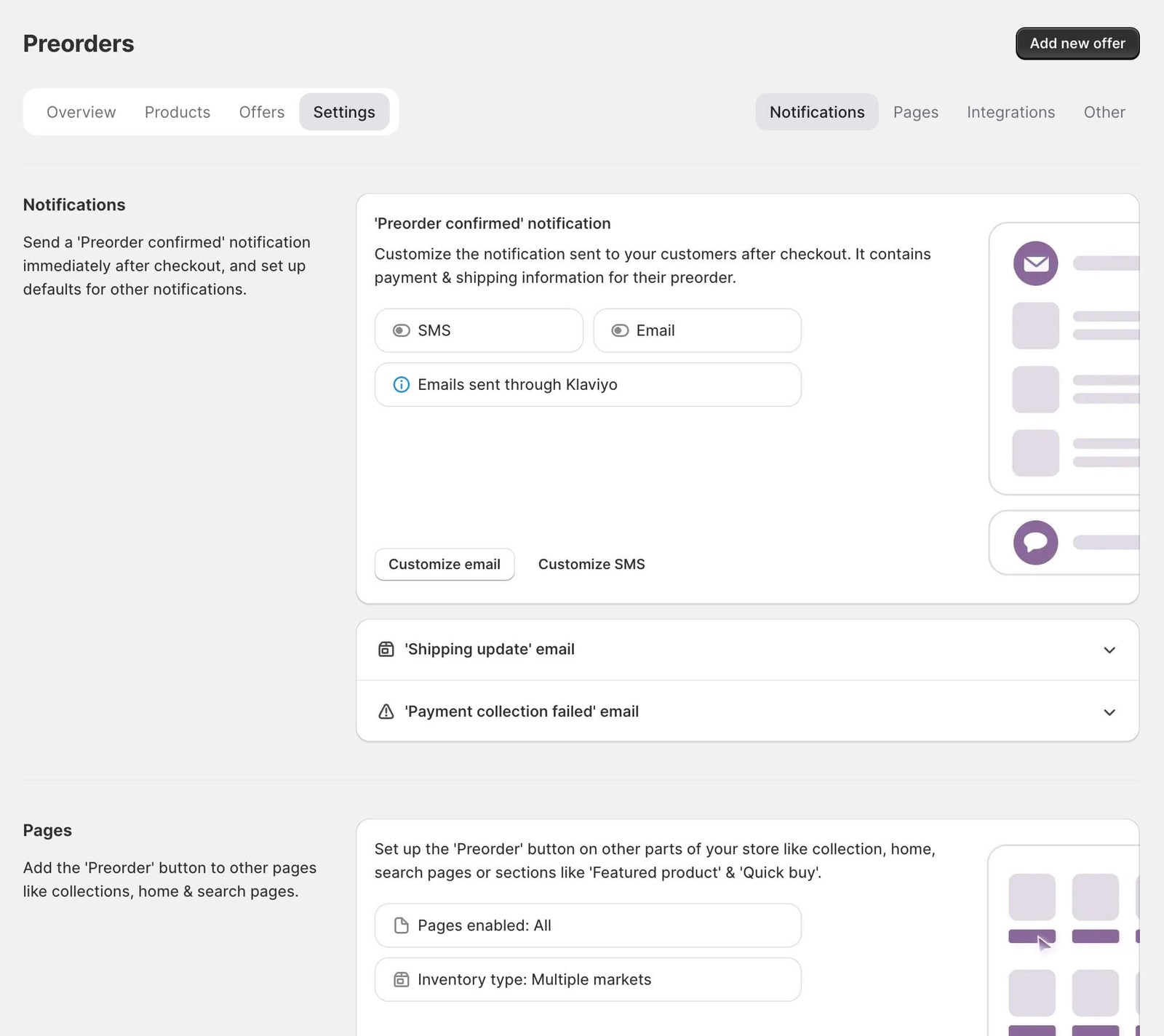The width and height of the screenshot is (1164, 1036).
Task: Click Inventory type: Multiple markets row
Action: [588, 979]
